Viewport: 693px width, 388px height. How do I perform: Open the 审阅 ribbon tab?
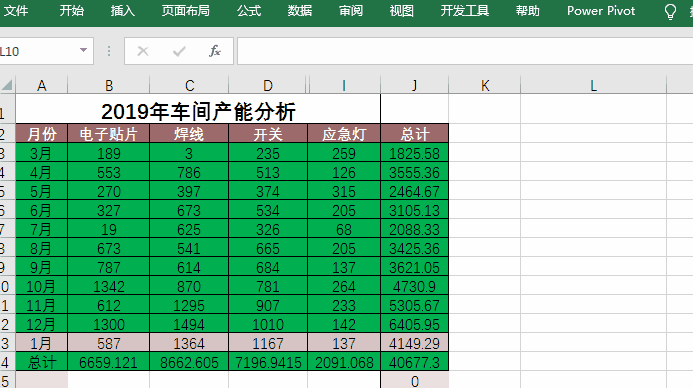(x=351, y=11)
